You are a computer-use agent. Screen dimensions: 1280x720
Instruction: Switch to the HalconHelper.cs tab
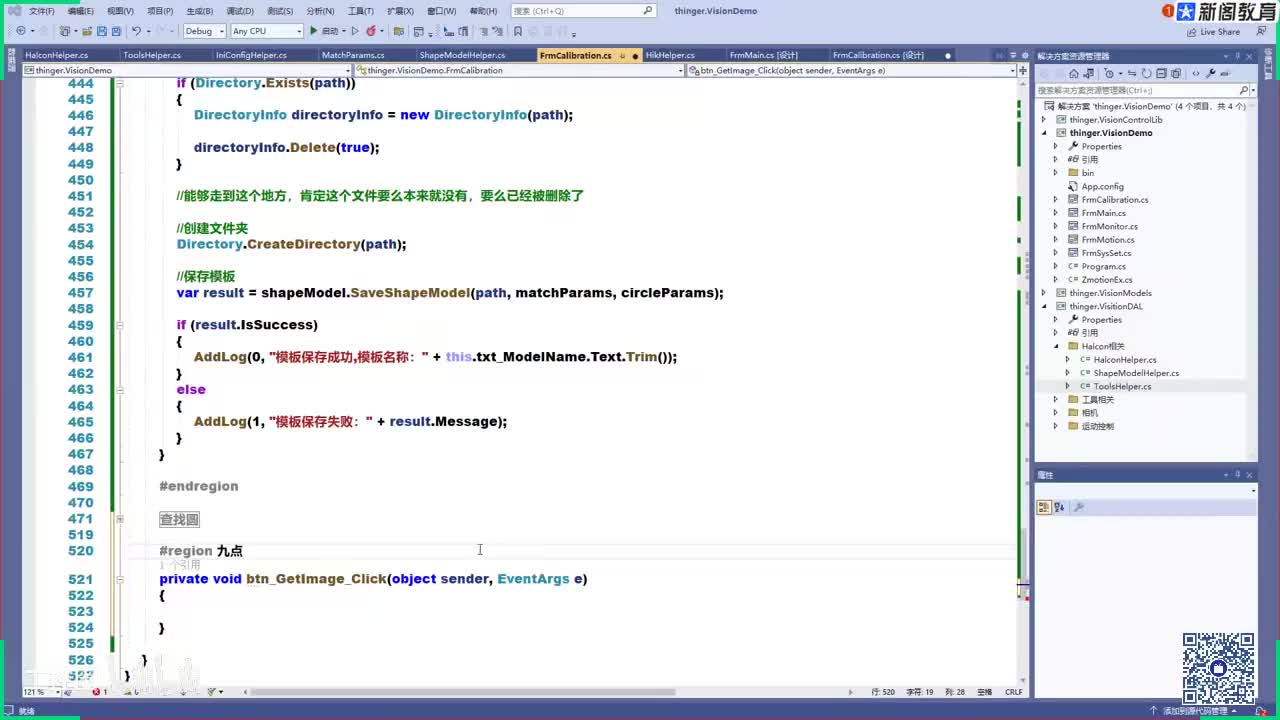click(x=57, y=55)
